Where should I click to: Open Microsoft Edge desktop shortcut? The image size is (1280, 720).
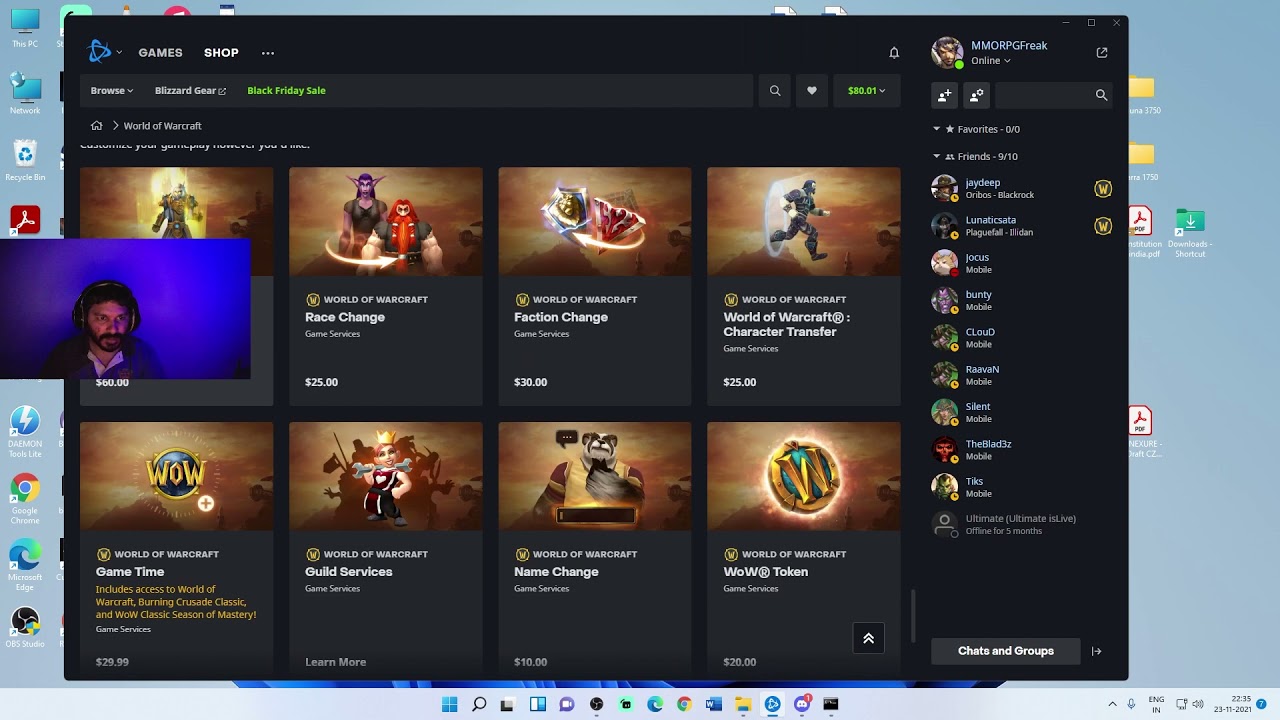(25, 565)
